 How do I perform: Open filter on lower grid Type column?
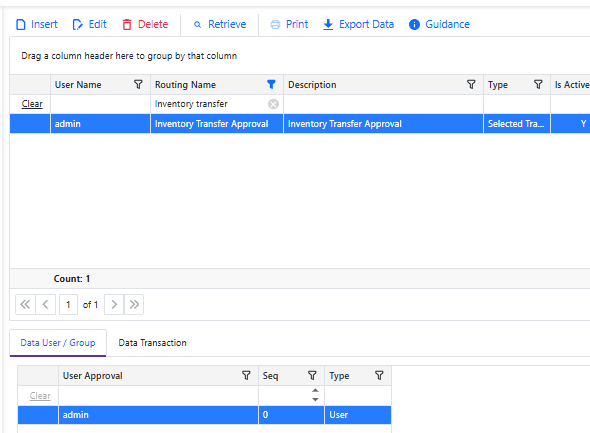tap(379, 375)
